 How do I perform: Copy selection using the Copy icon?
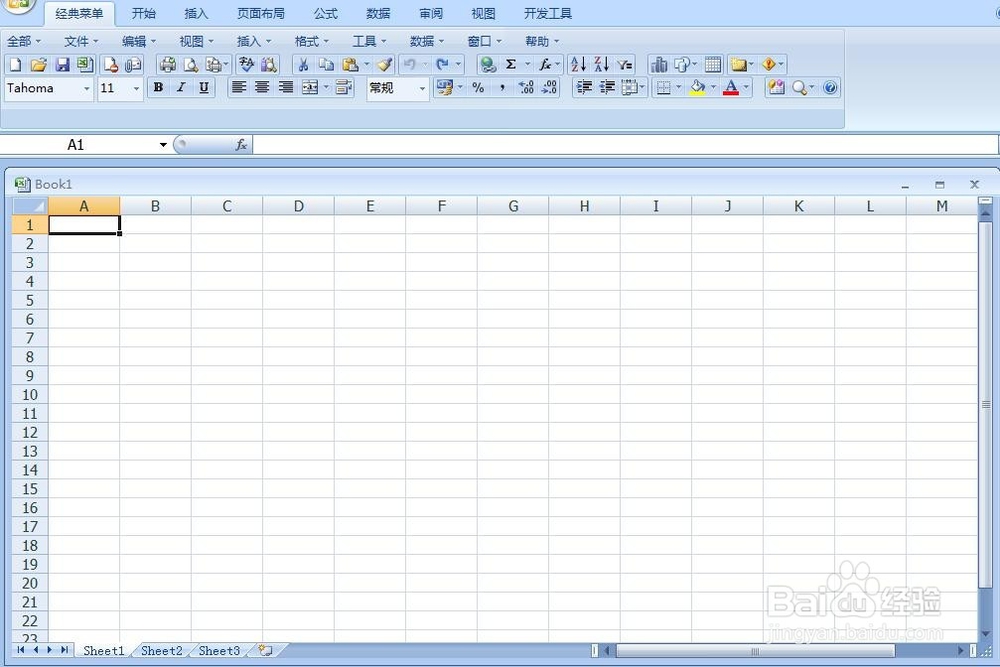326,64
